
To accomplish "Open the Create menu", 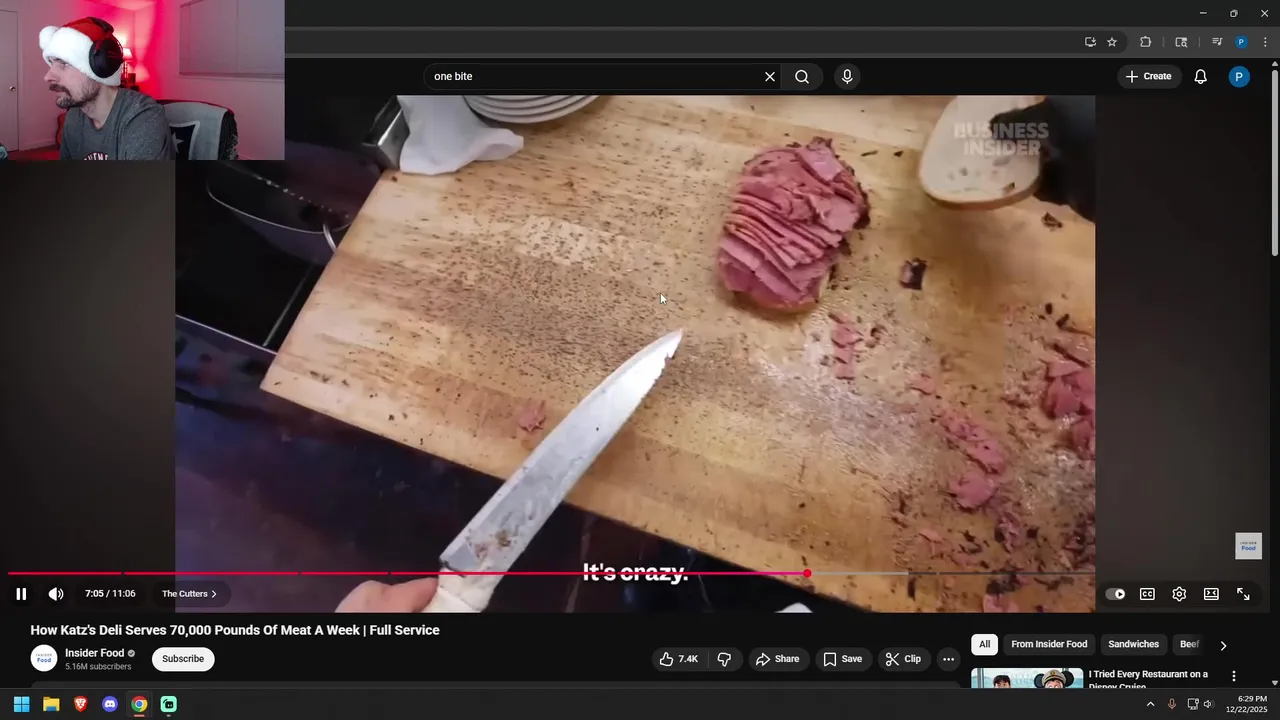I will (1149, 77).
